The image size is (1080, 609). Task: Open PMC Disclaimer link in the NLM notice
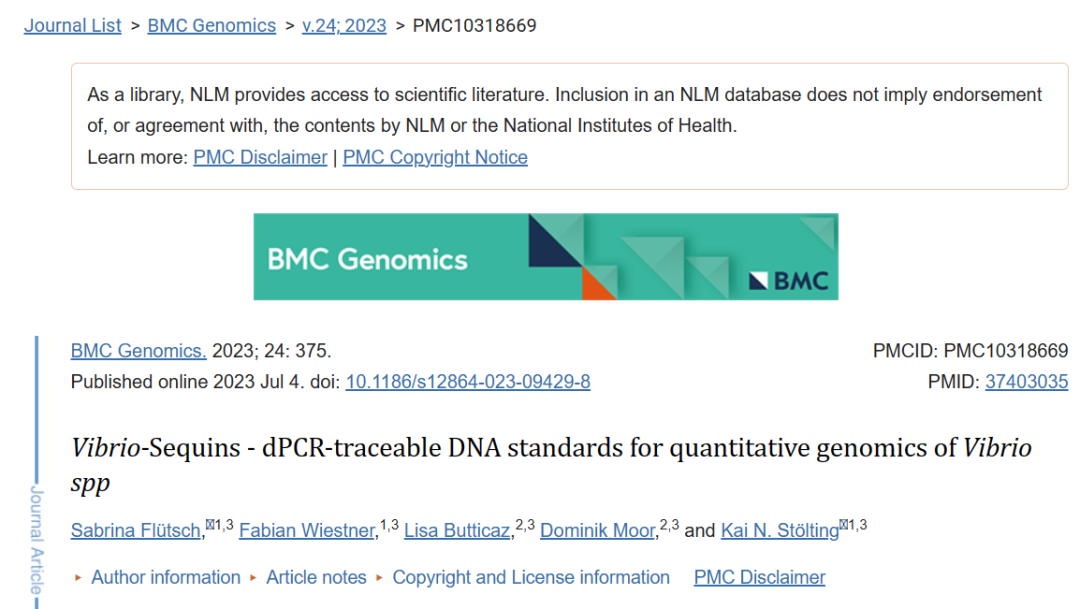coord(260,157)
